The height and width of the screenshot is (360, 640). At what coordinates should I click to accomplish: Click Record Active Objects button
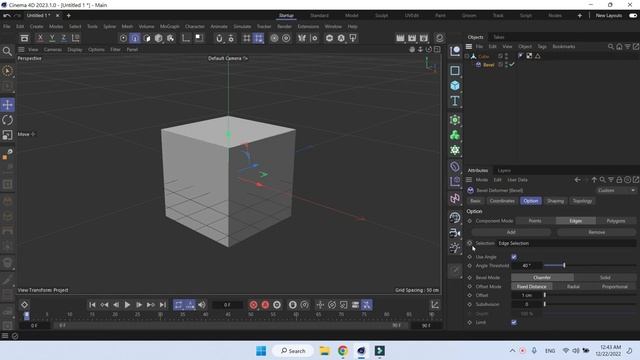click(253, 305)
